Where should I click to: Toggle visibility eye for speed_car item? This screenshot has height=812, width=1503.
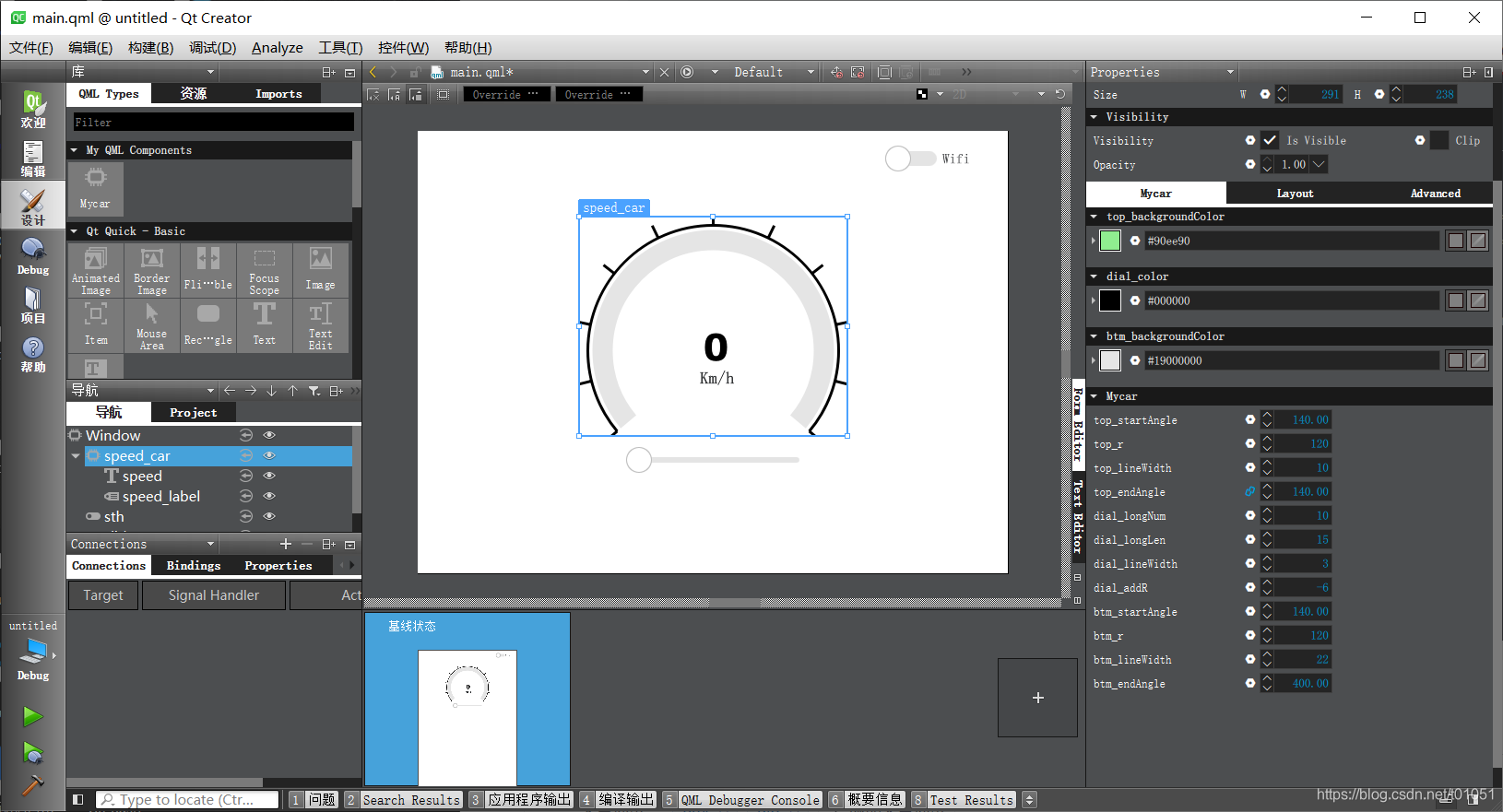269,455
